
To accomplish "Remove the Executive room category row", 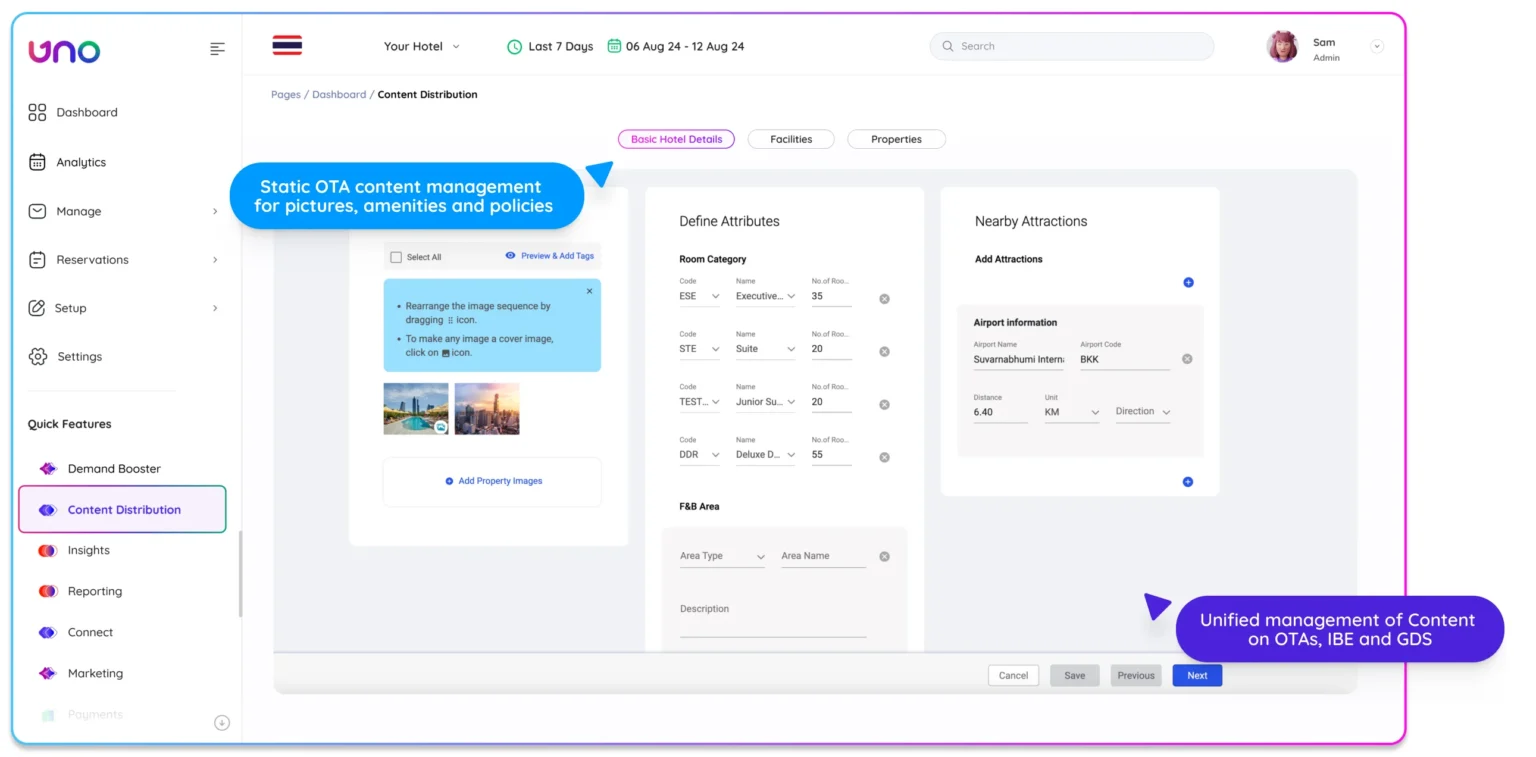I will 884,299.
